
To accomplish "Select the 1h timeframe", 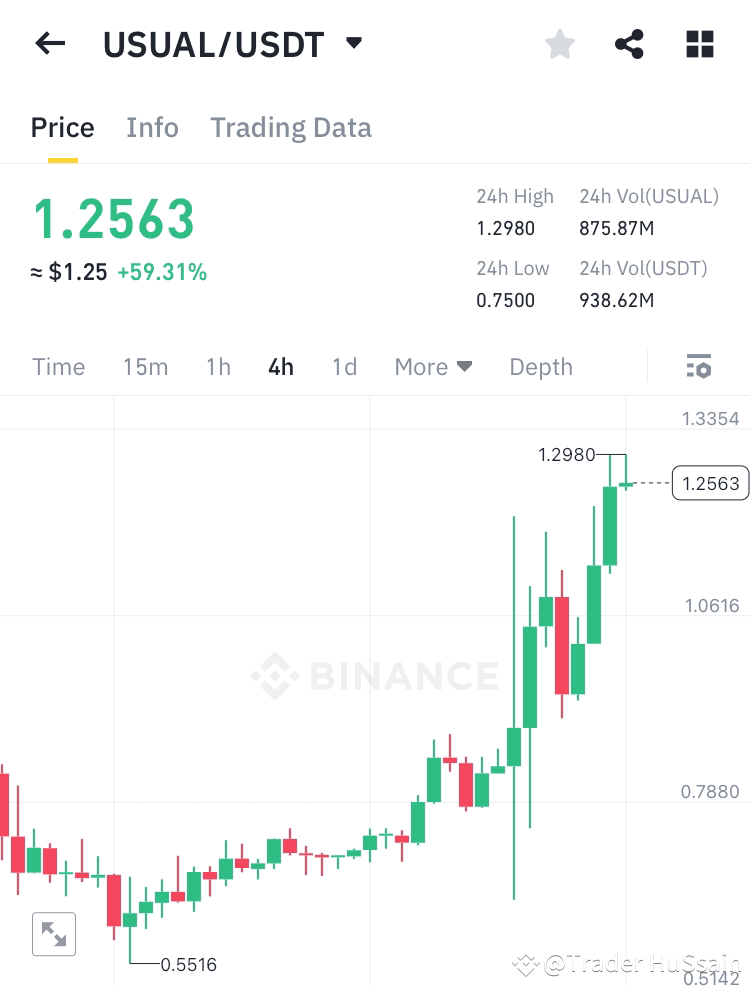I will tap(218, 366).
